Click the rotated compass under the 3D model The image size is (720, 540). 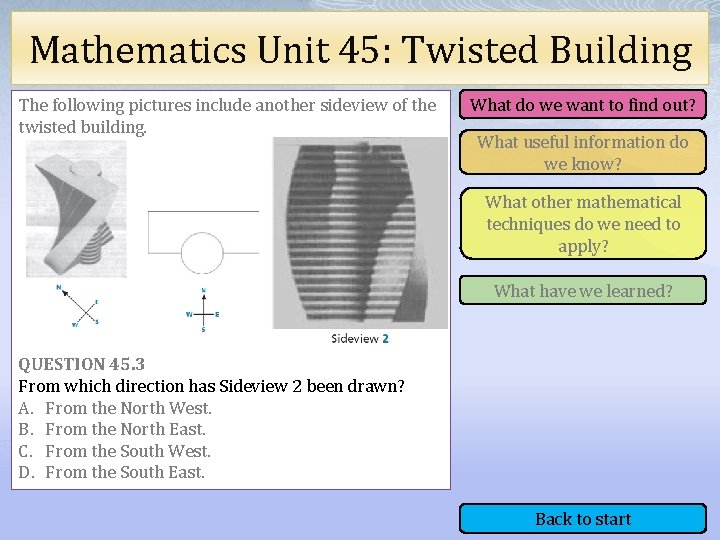pyautogui.click(x=78, y=306)
